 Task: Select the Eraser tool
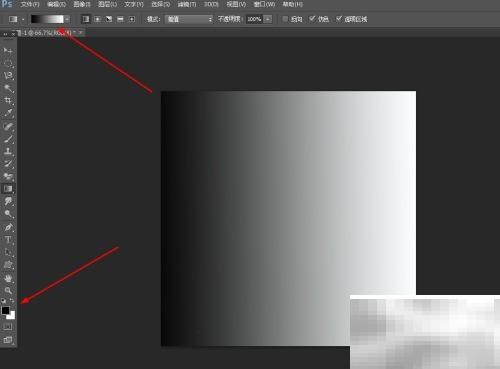8,176
